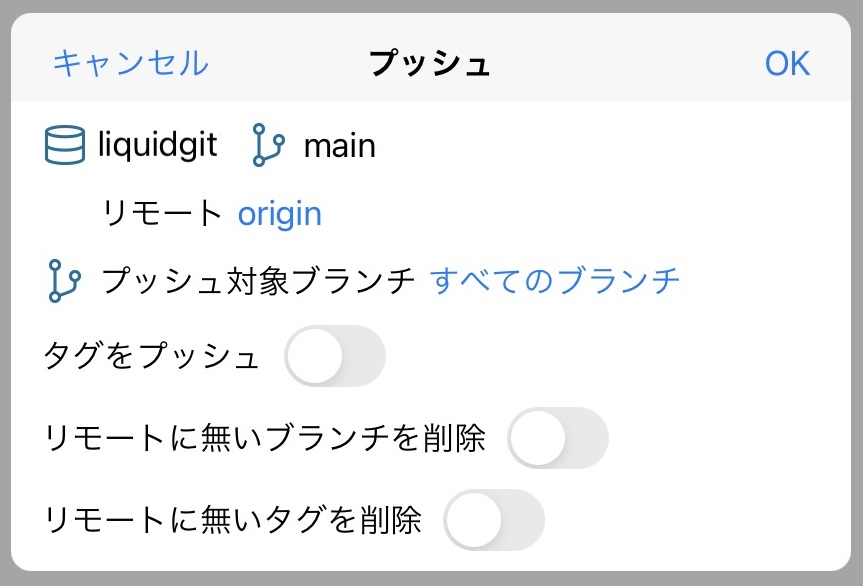Click the プッシュ対象ブランチ label

coord(257,281)
